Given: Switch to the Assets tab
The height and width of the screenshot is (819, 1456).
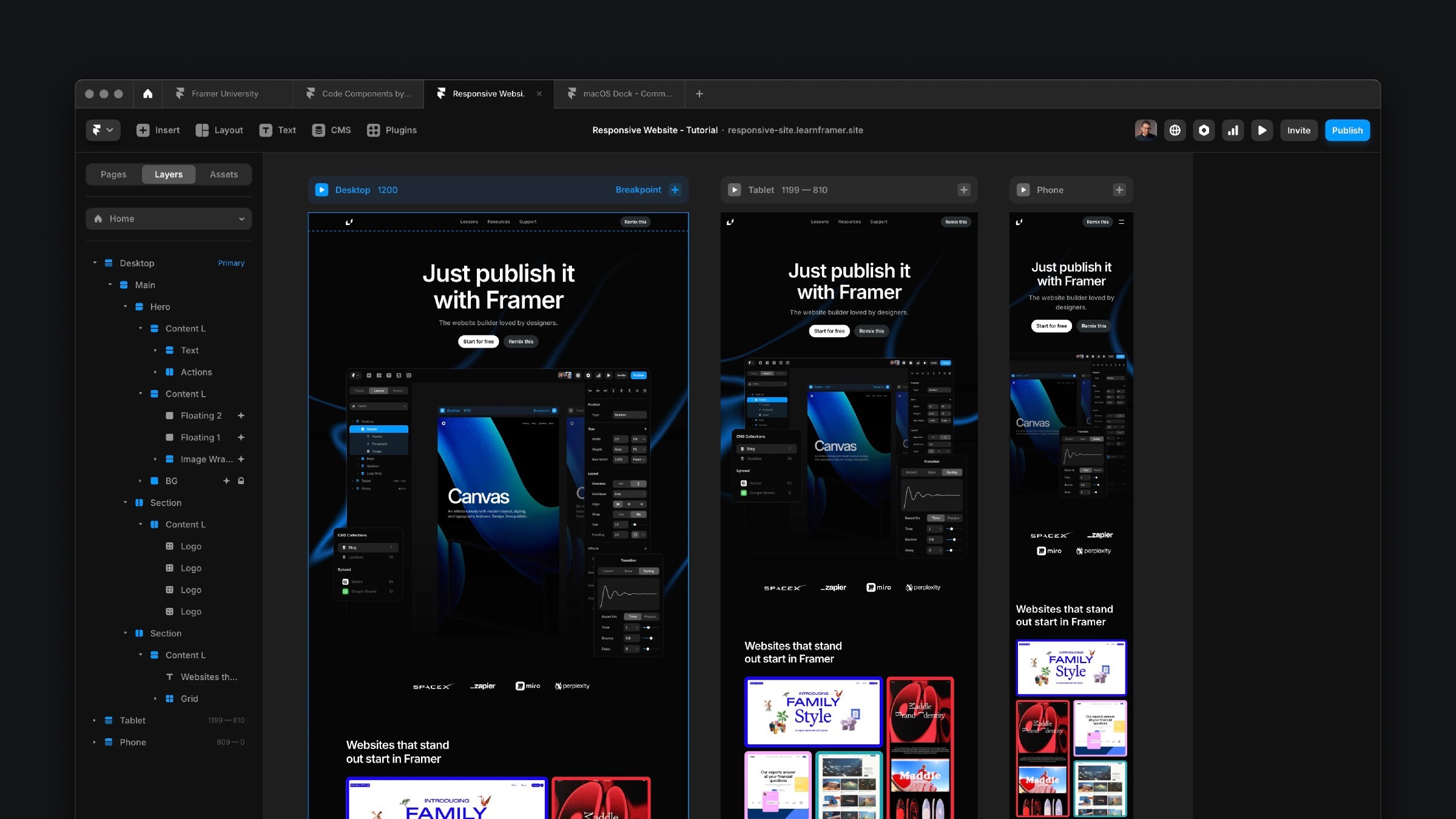Looking at the screenshot, I should coord(223,174).
